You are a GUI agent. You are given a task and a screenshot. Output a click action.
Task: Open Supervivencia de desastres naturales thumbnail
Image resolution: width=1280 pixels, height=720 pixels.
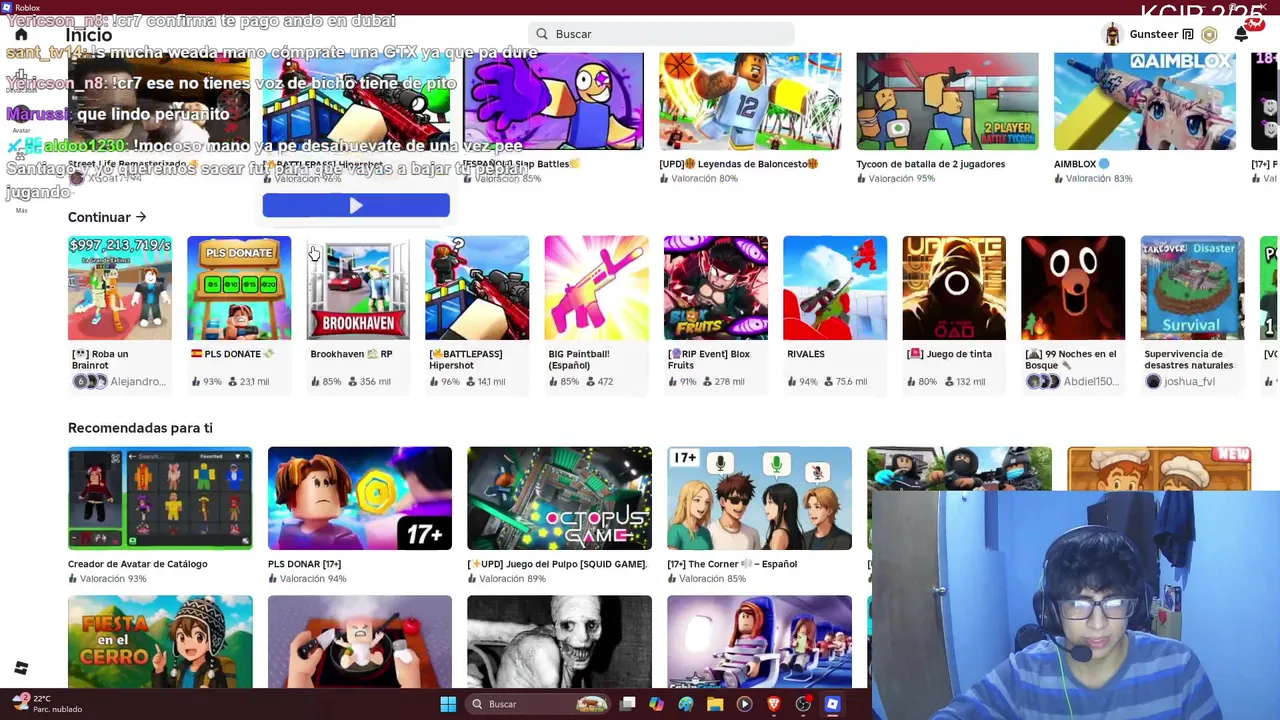[1192, 288]
